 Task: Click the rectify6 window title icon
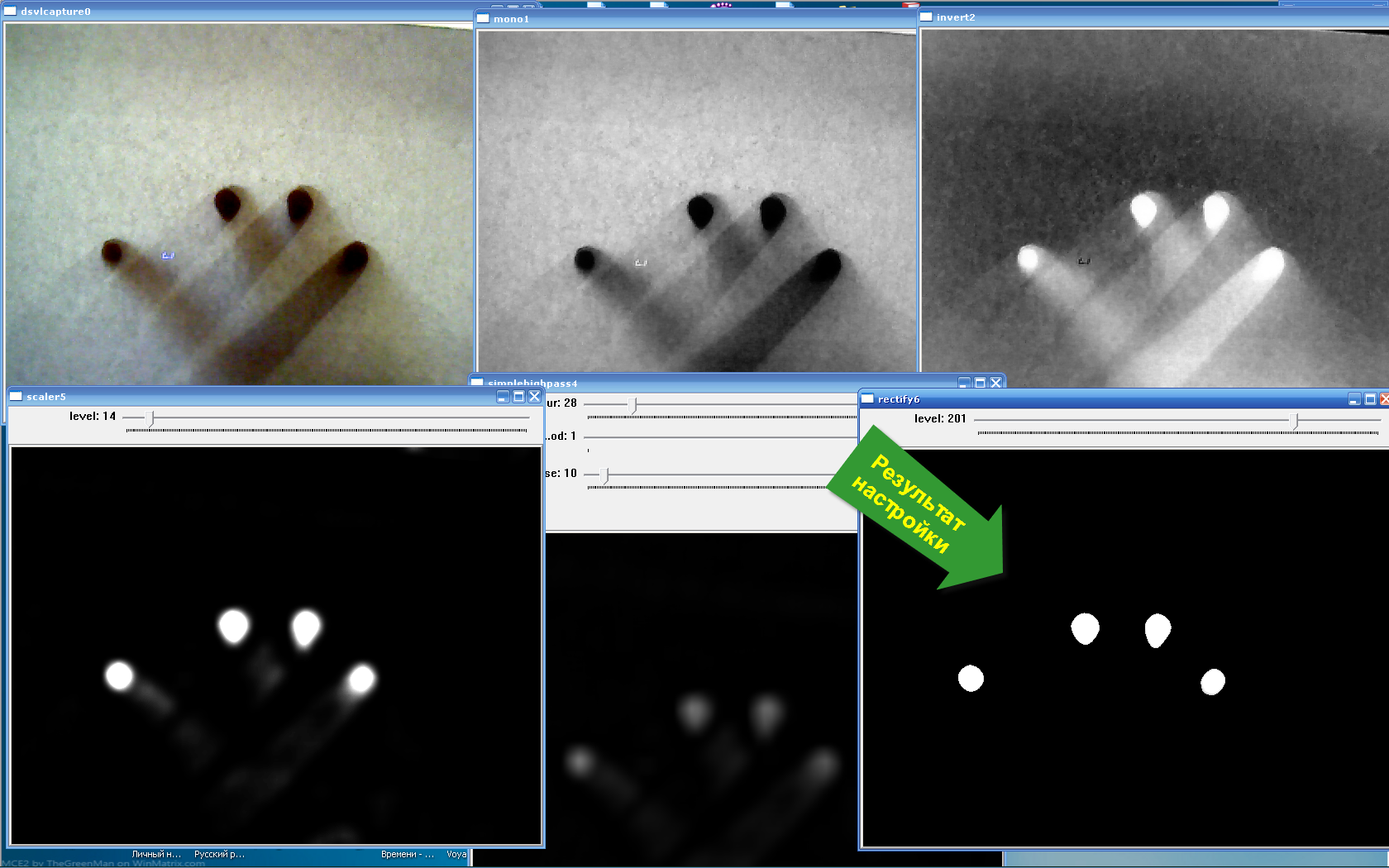tap(867, 398)
